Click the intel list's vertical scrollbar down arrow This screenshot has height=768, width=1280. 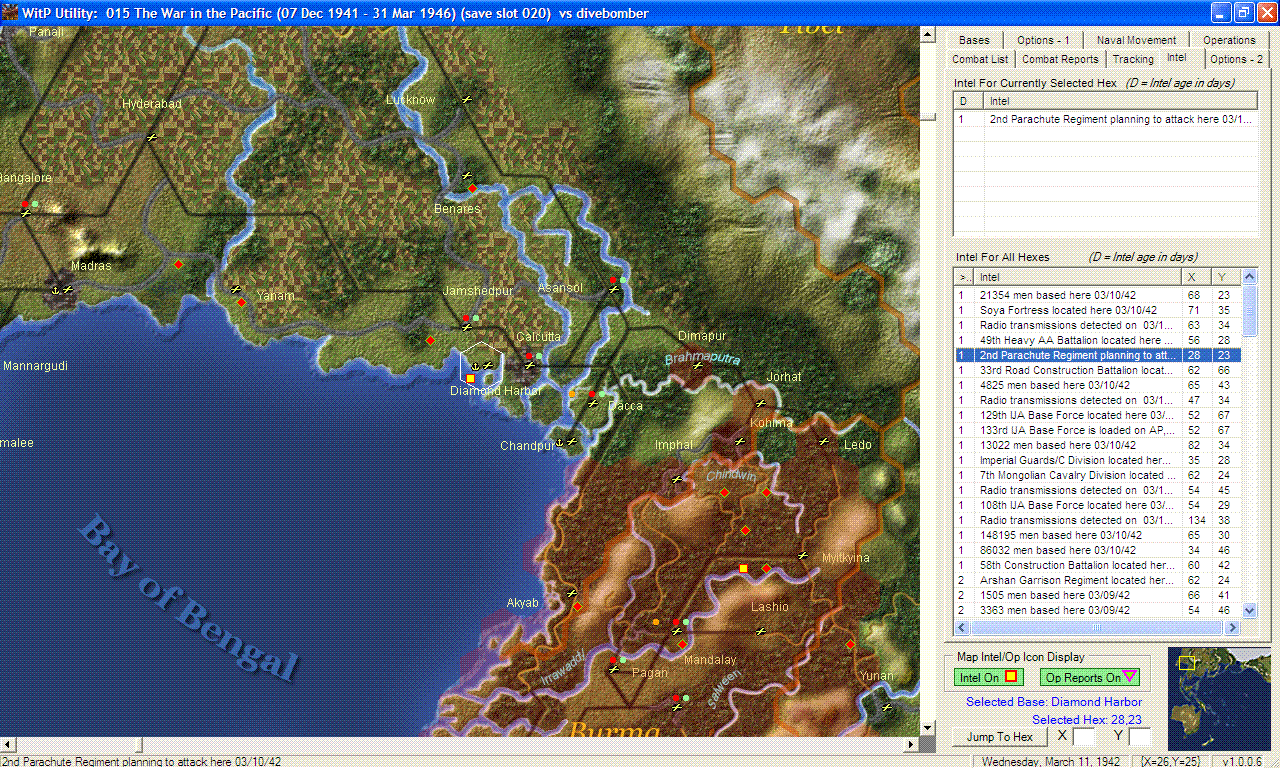point(1249,610)
